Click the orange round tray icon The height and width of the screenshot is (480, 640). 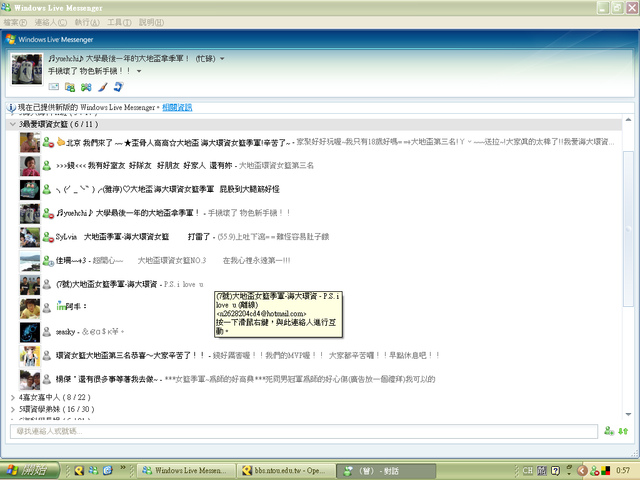click(582, 471)
